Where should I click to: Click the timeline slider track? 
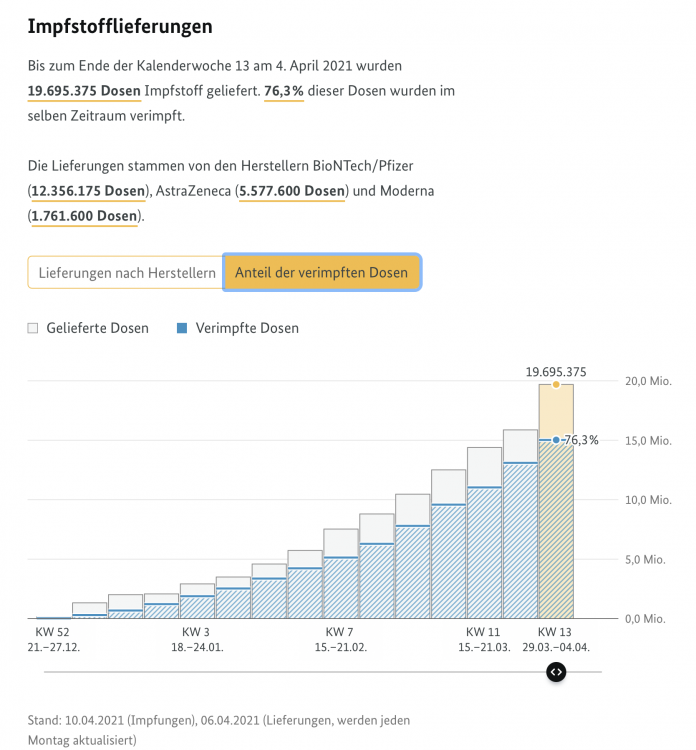pos(300,672)
